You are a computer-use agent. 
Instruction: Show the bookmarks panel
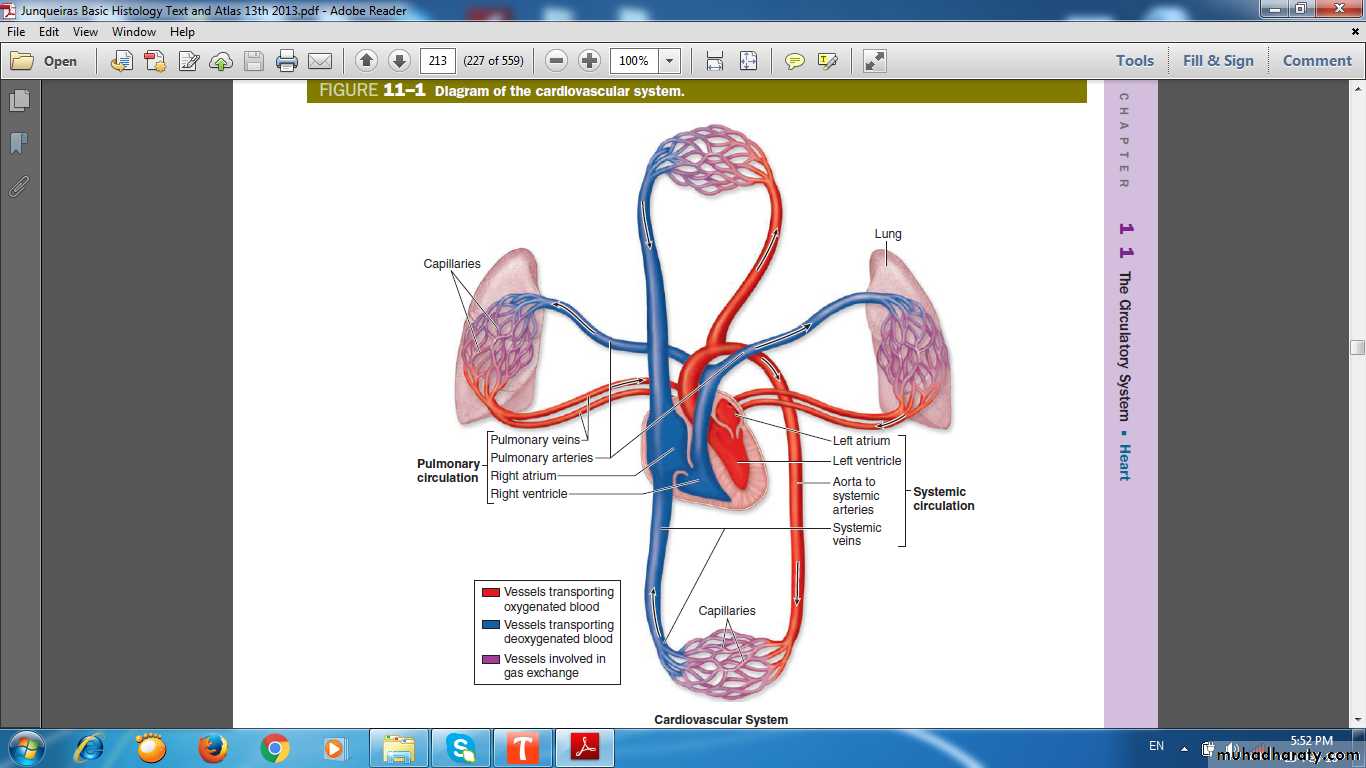[19, 144]
